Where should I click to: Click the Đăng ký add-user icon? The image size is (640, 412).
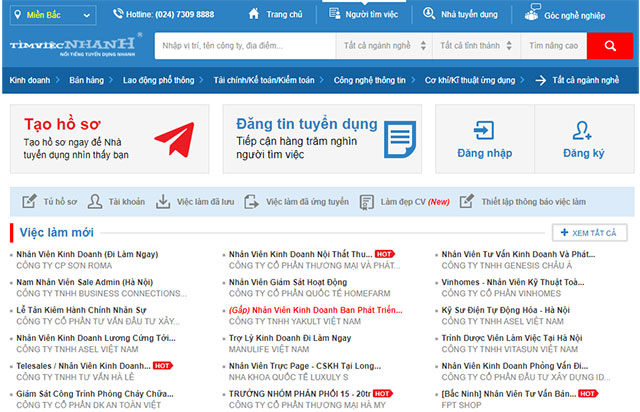click(x=582, y=130)
